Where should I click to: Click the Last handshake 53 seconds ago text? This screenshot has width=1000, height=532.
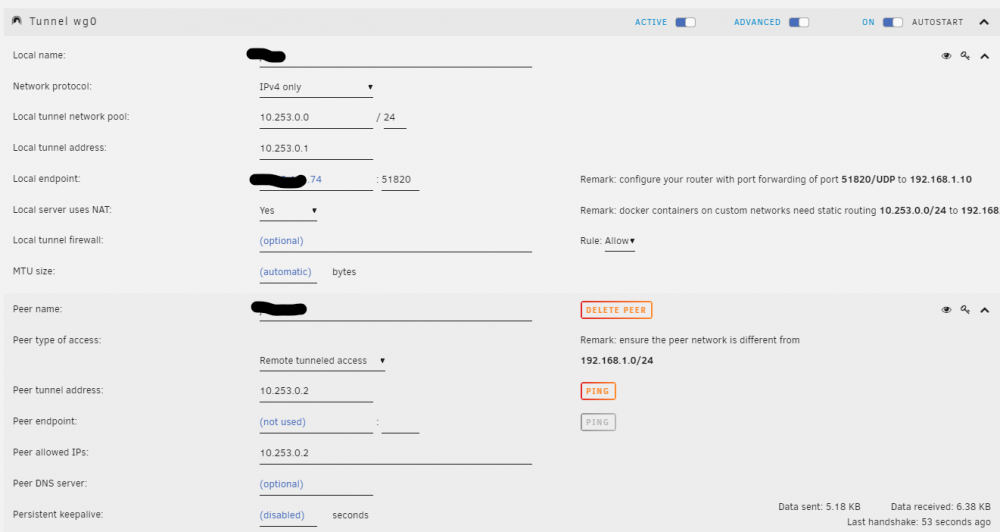coord(918,522)
